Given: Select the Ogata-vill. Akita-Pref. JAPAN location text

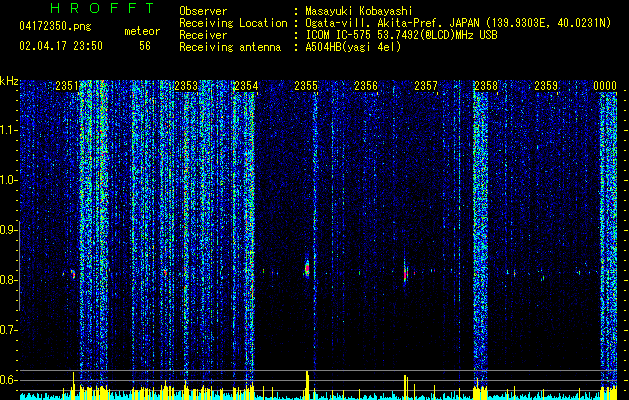Looking at the screenshot, I should (x=458, y=23).
